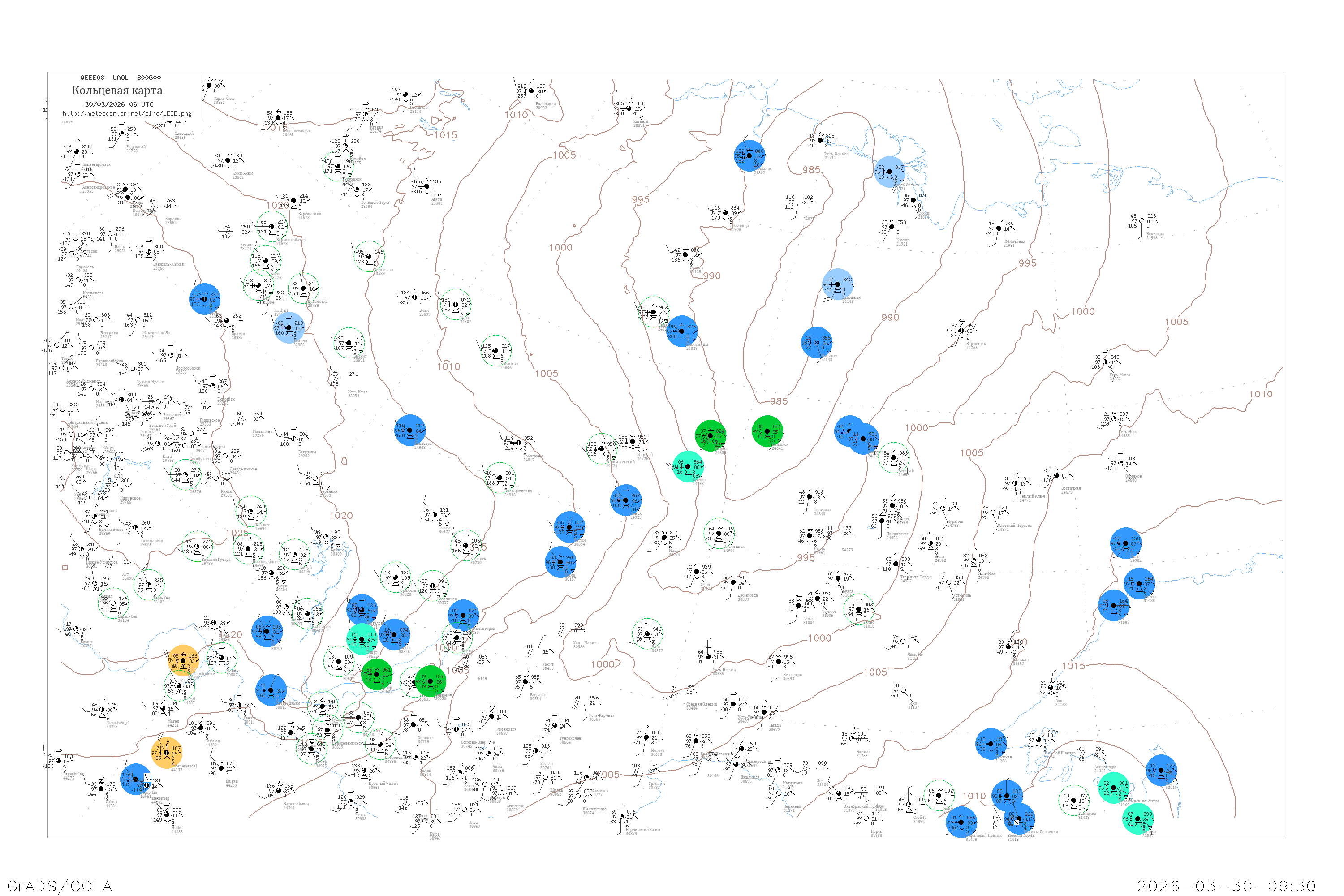Click the blue Khamar-Daban 30815 station marker
The image size is (1344, 896).
point(271,690)
